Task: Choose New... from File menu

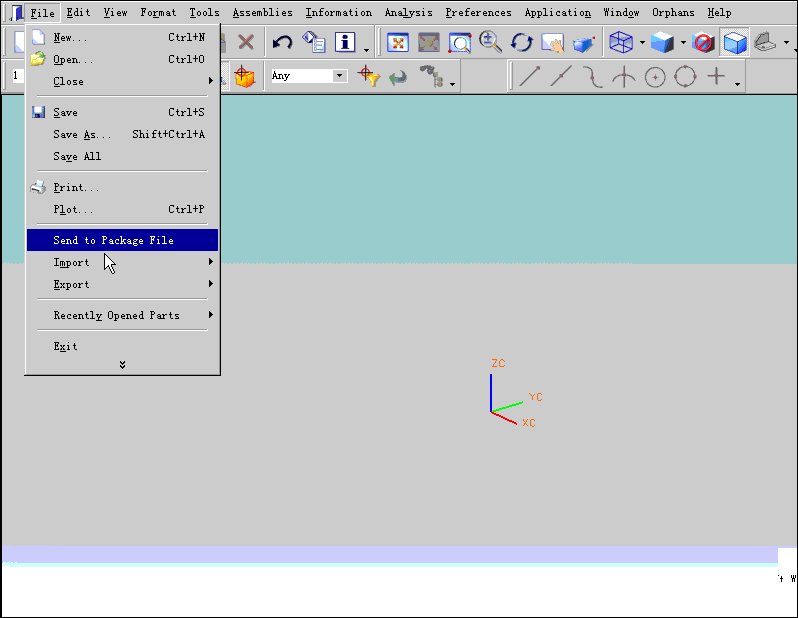Action: tap(122, 38)
